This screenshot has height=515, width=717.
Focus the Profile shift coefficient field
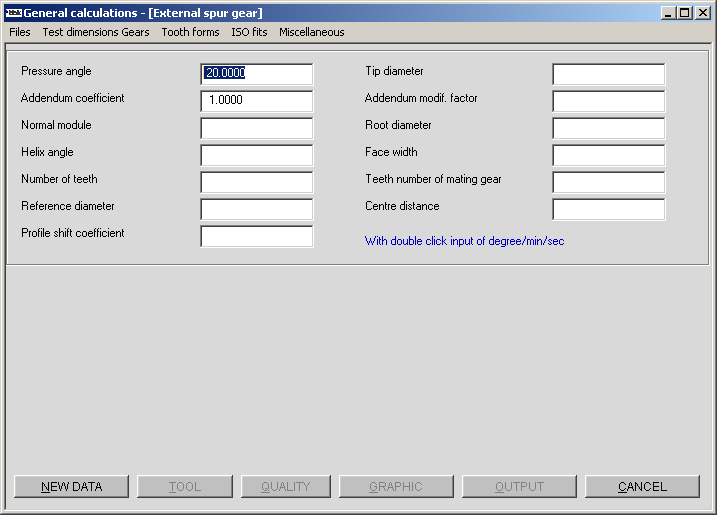pyautogui.click(x=256, y=236)
